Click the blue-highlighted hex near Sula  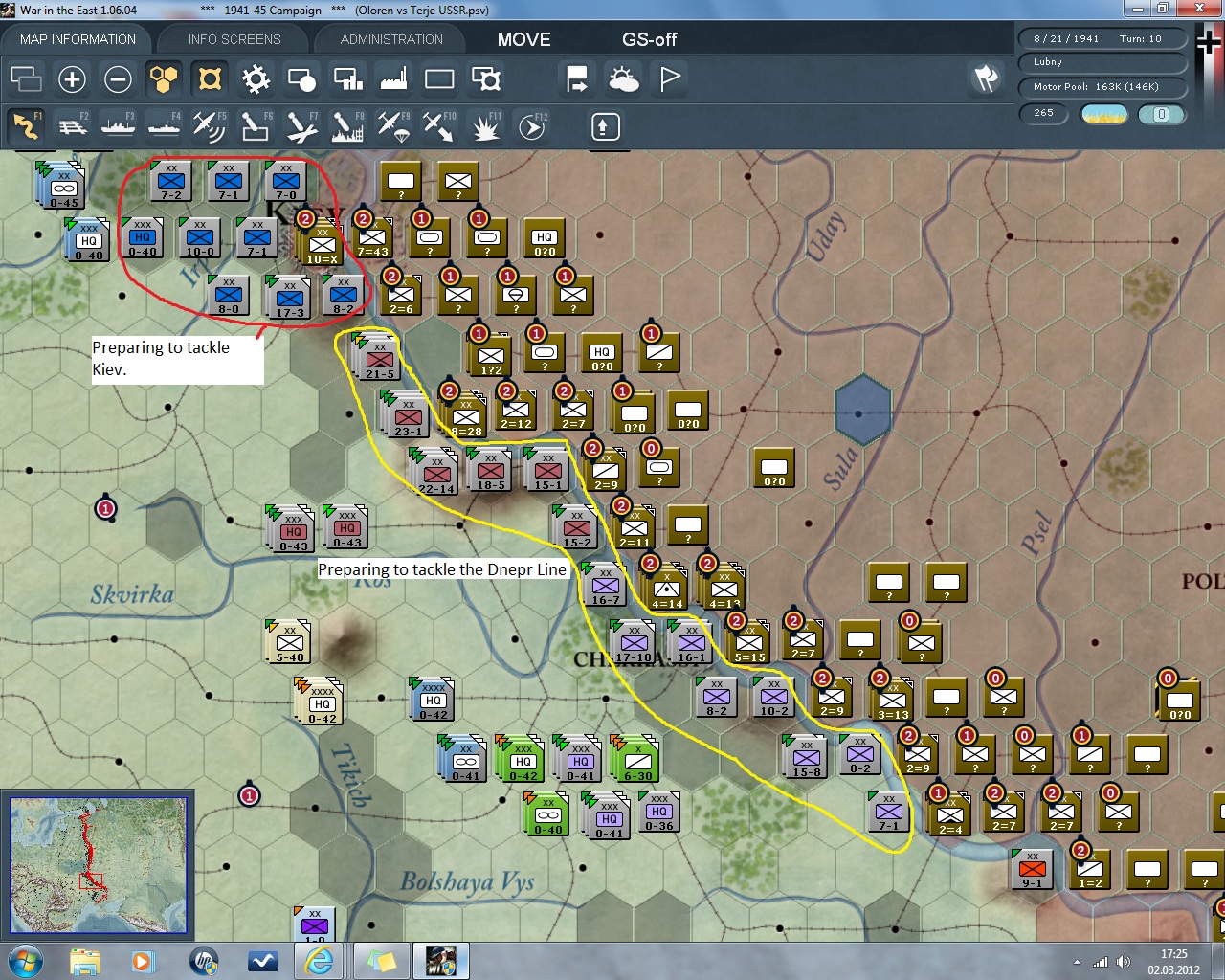863,411
